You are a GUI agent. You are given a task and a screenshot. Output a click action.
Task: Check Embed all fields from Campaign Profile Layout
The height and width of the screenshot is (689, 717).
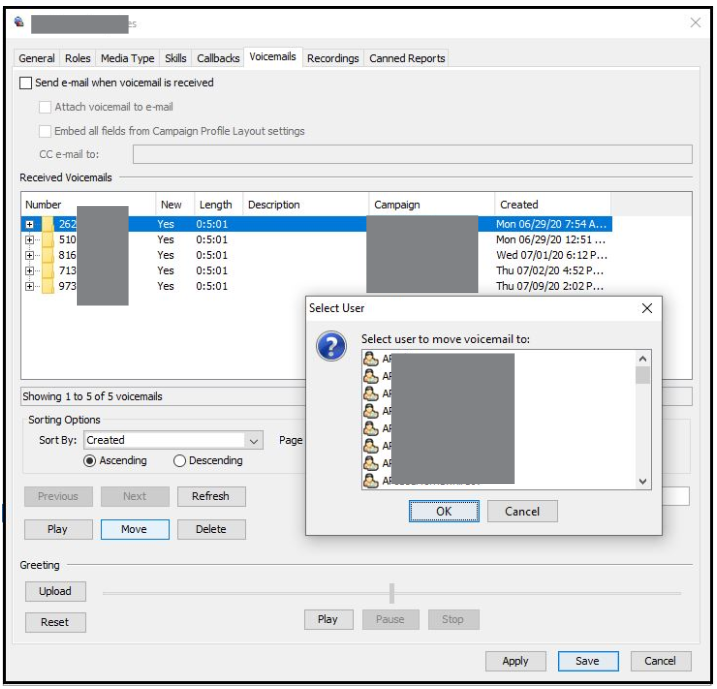(45, 131)
